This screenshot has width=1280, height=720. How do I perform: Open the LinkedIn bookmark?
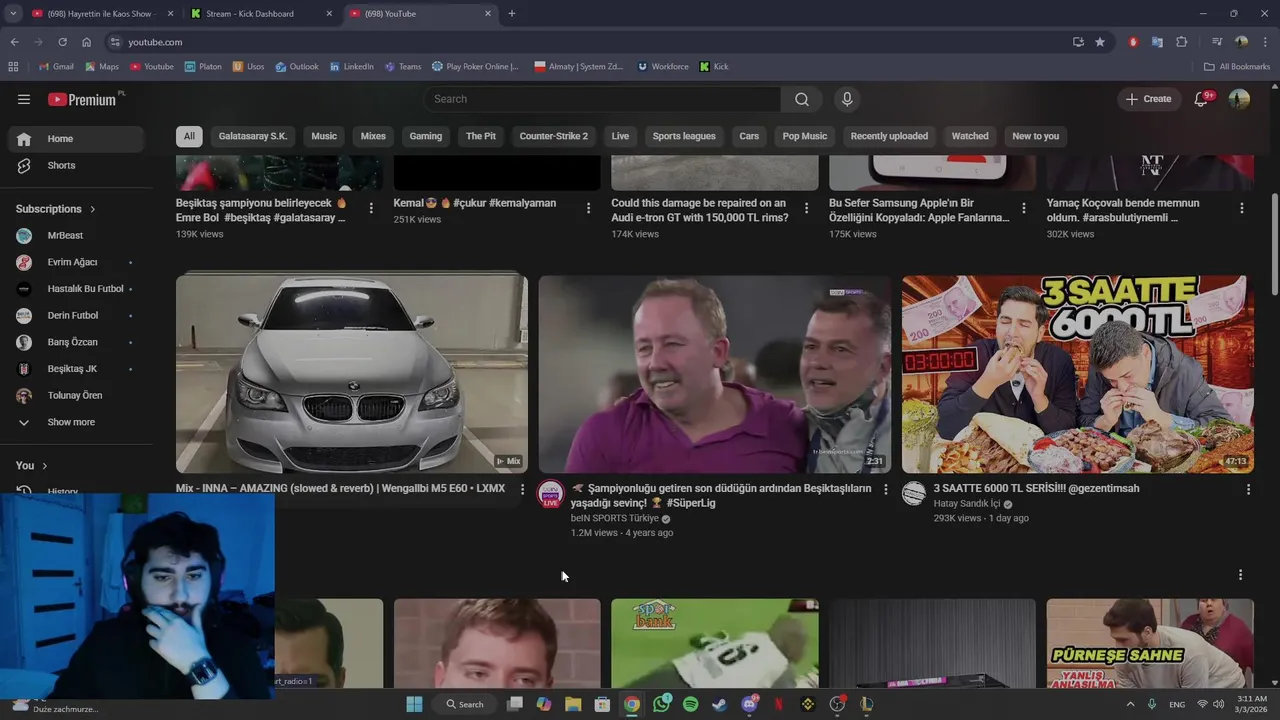click(x=351, y=67)
